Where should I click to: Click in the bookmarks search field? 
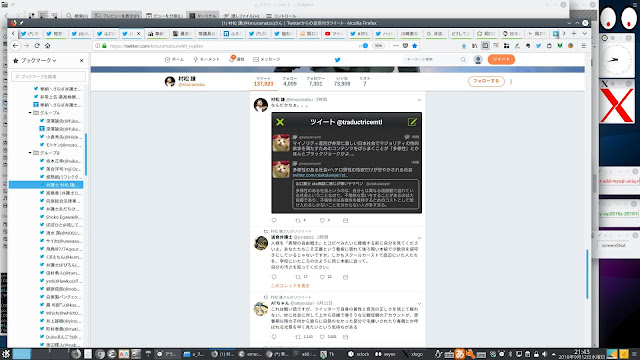[x=49, y=76]
